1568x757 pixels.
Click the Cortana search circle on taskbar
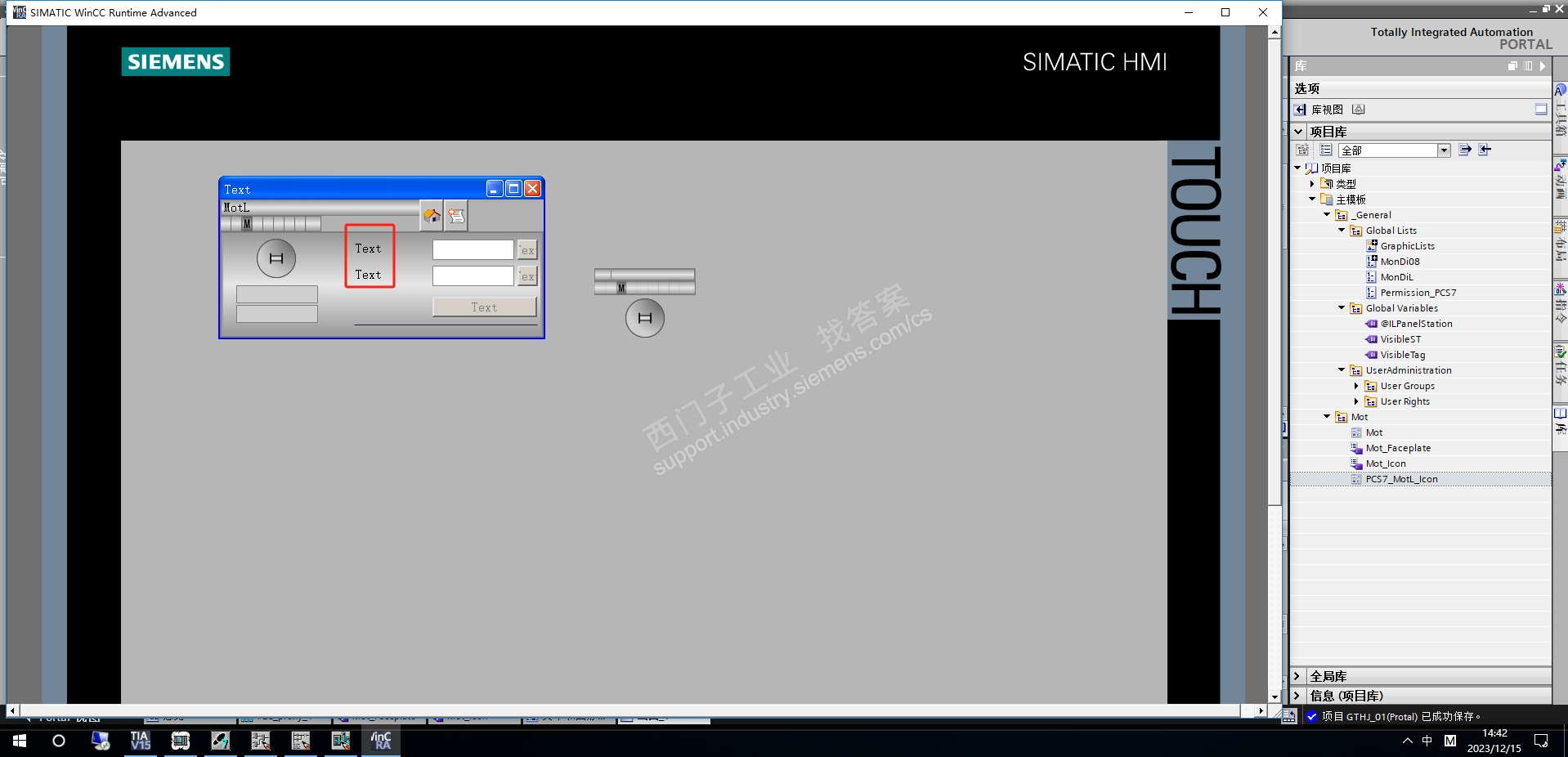[59, 741]
